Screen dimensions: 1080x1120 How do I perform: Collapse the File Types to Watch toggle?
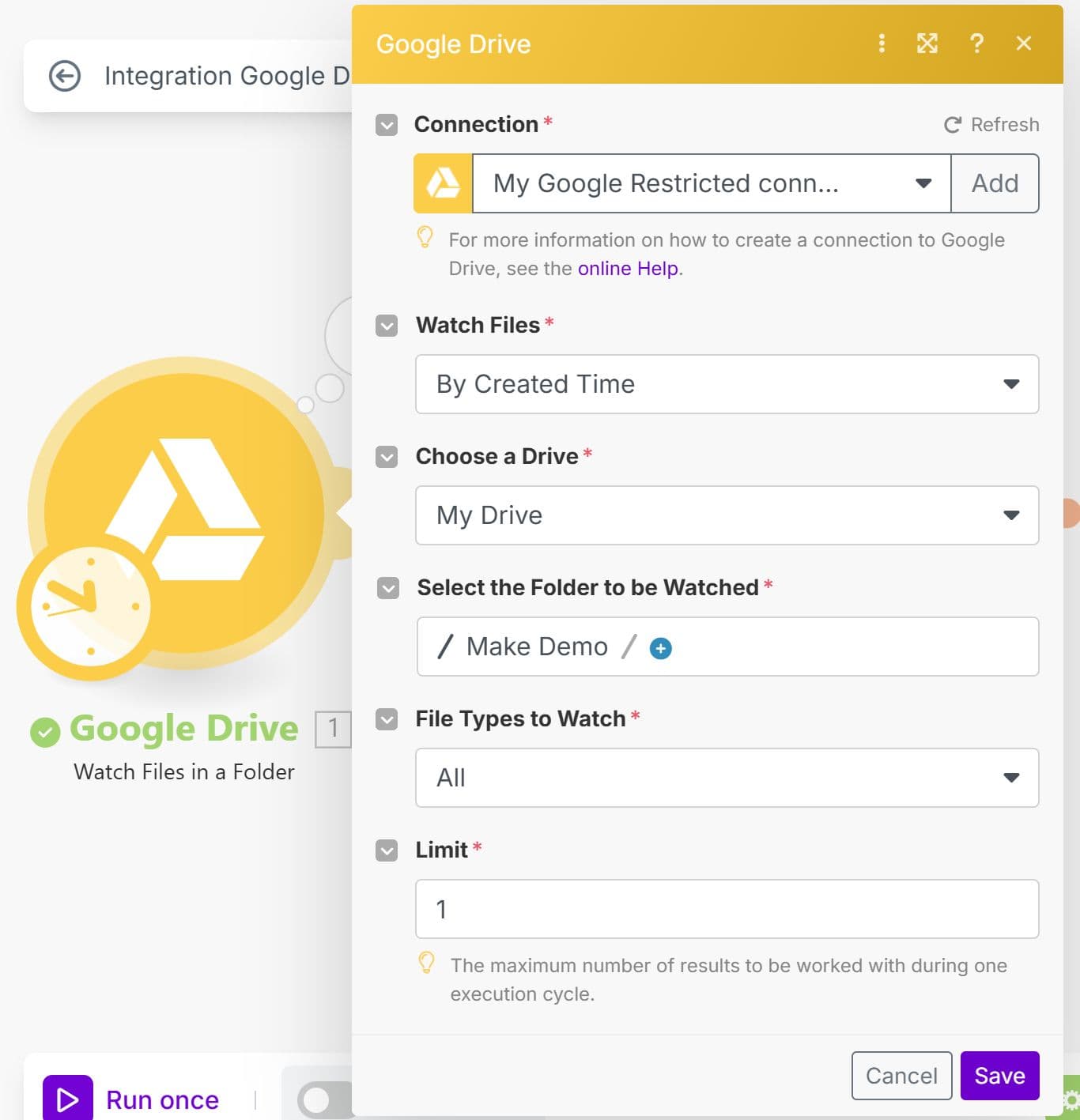tap(387, 719)
